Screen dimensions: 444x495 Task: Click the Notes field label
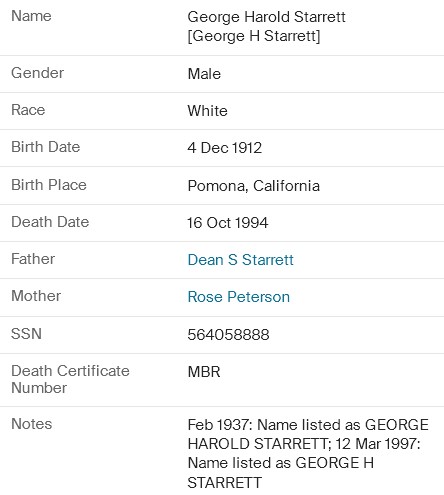(32, 424)
